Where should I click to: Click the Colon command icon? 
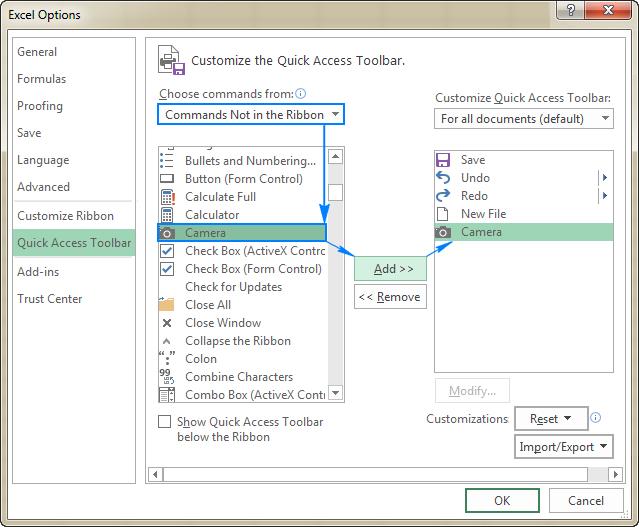click(x=167, y=358)
